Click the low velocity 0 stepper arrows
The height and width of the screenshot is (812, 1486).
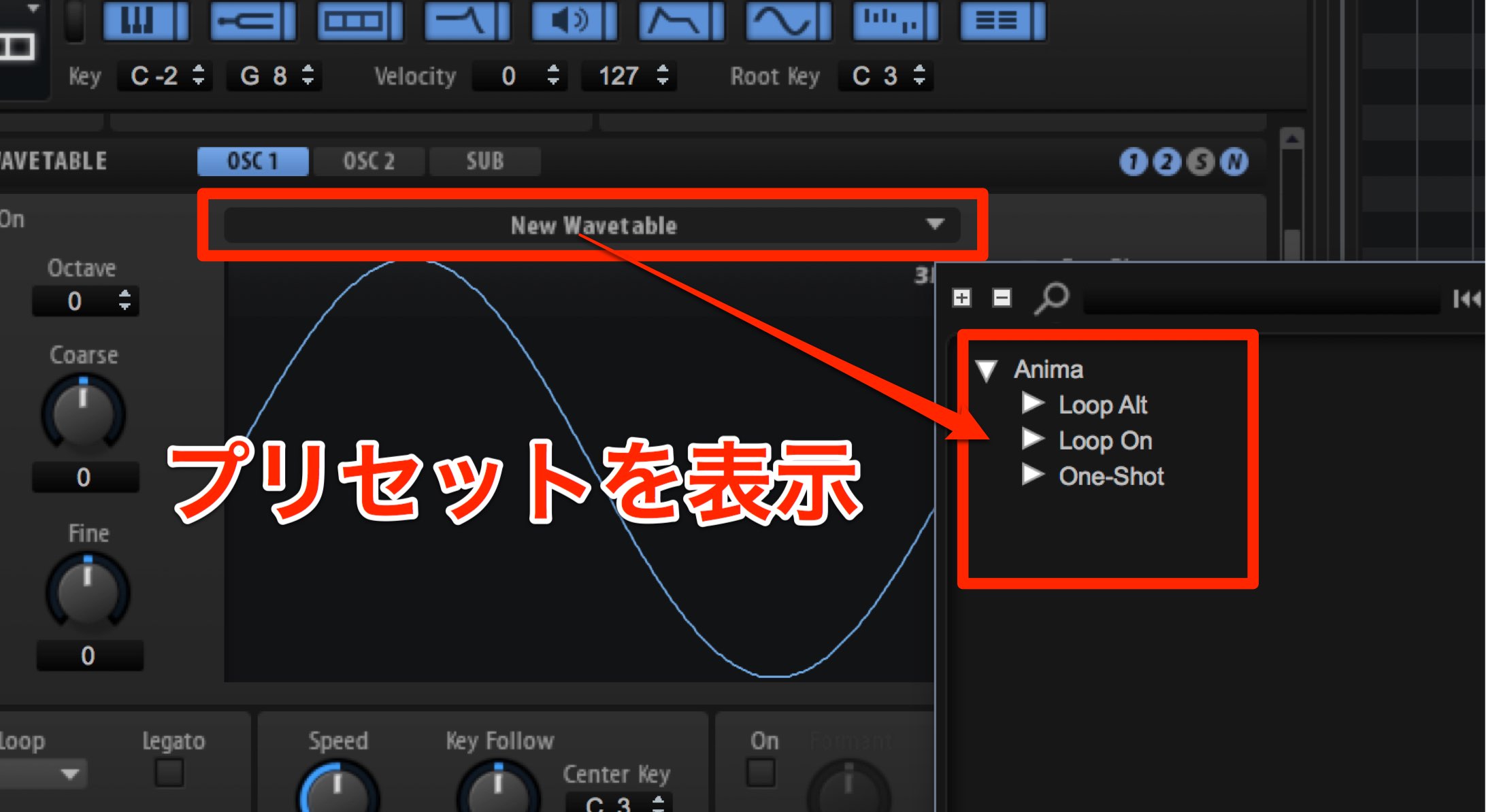click(x=553, y=75)
